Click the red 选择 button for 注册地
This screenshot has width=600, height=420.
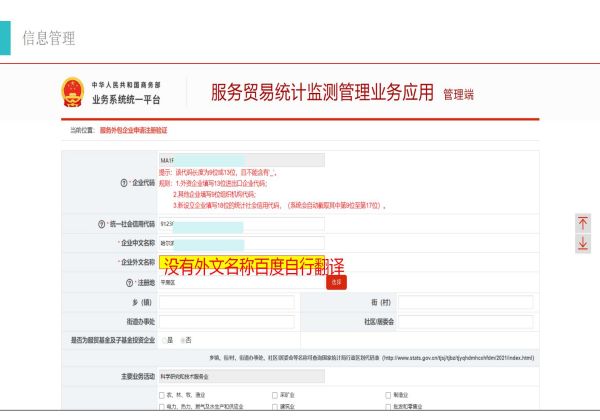[x=337, y=282]
